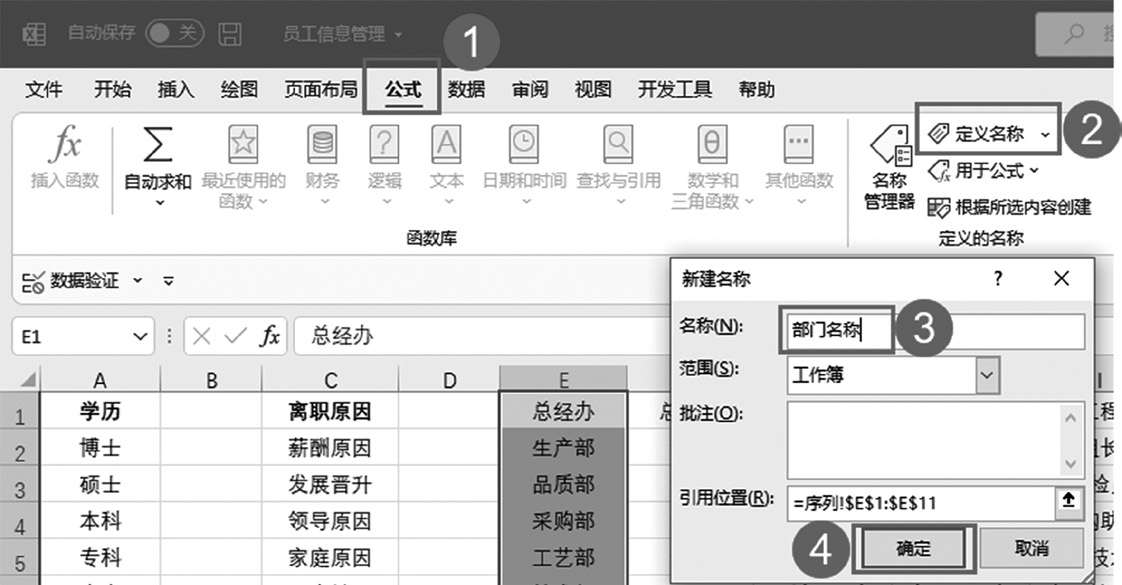Expand the Data Validation (数据验证) dropdown arrow
Image resolution: width=1122 pixels, height=585 pixels.
[138, 281]
